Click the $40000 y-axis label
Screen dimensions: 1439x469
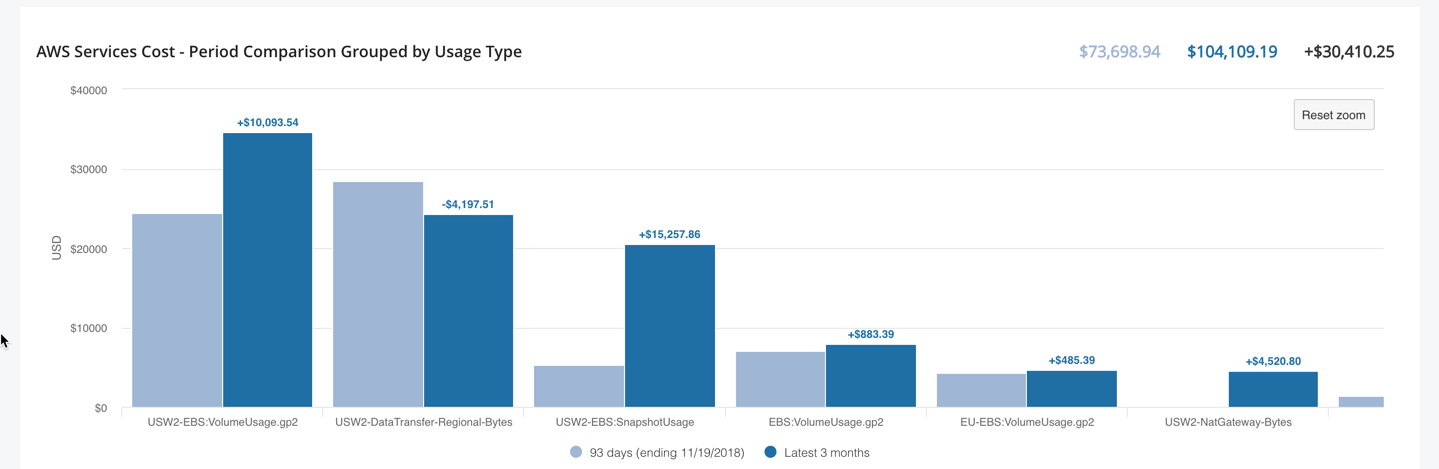click(x=88, y=90)
